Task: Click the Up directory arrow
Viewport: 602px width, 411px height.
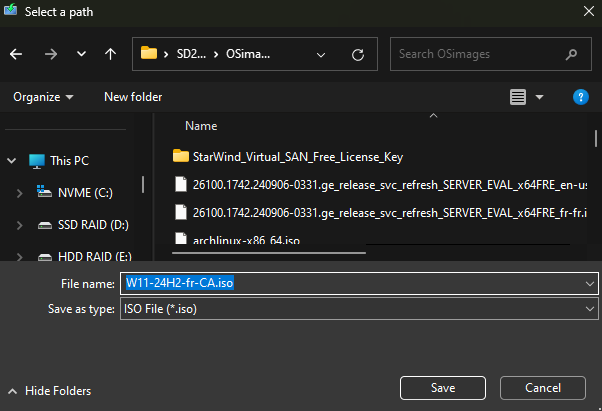Action: (x=110, y=55)
